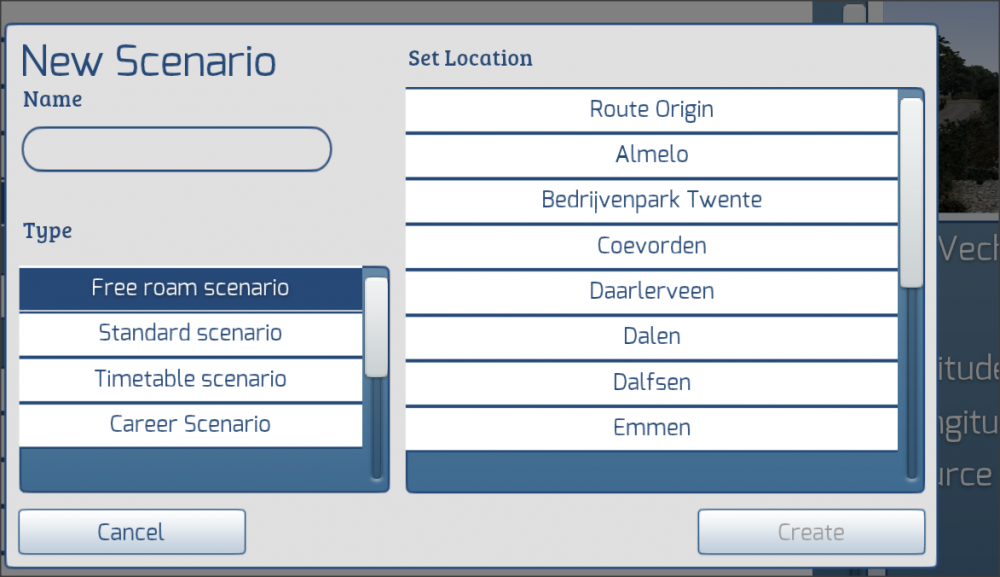Select Daarlerveen location
The height and width of the screenshot is (577, 1000).
(652, 292)
